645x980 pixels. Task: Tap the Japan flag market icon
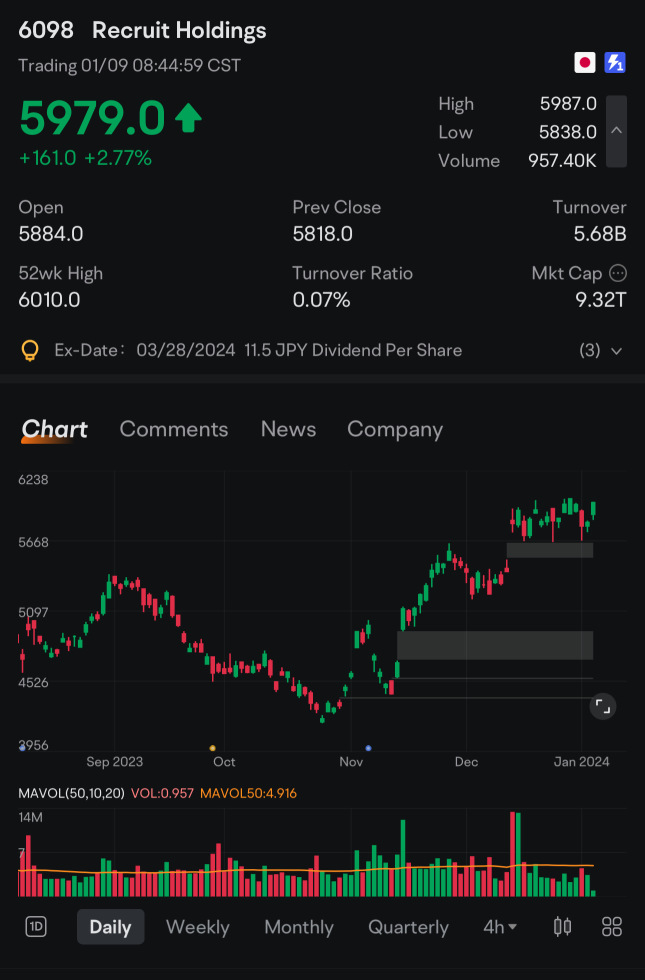584,63
